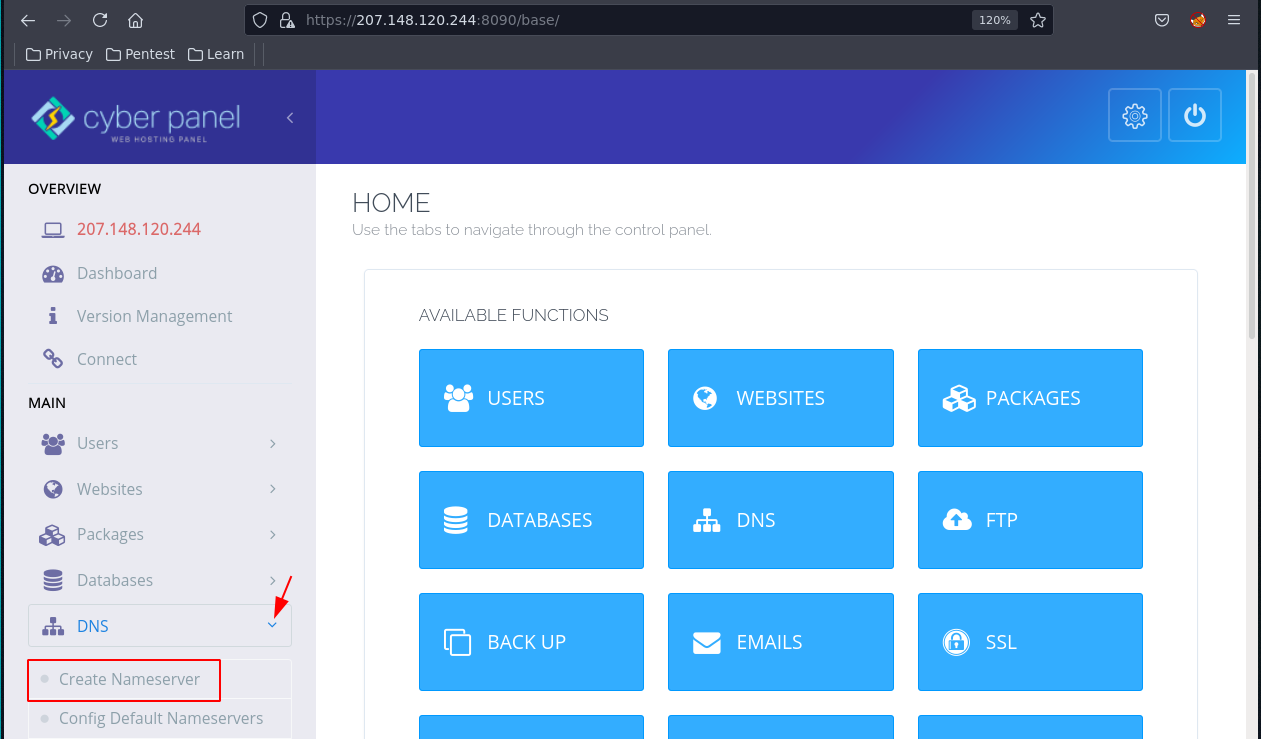Click the Packages row chevron arrow
This screenshot has width=1261, height=739.
click(273, 535)
